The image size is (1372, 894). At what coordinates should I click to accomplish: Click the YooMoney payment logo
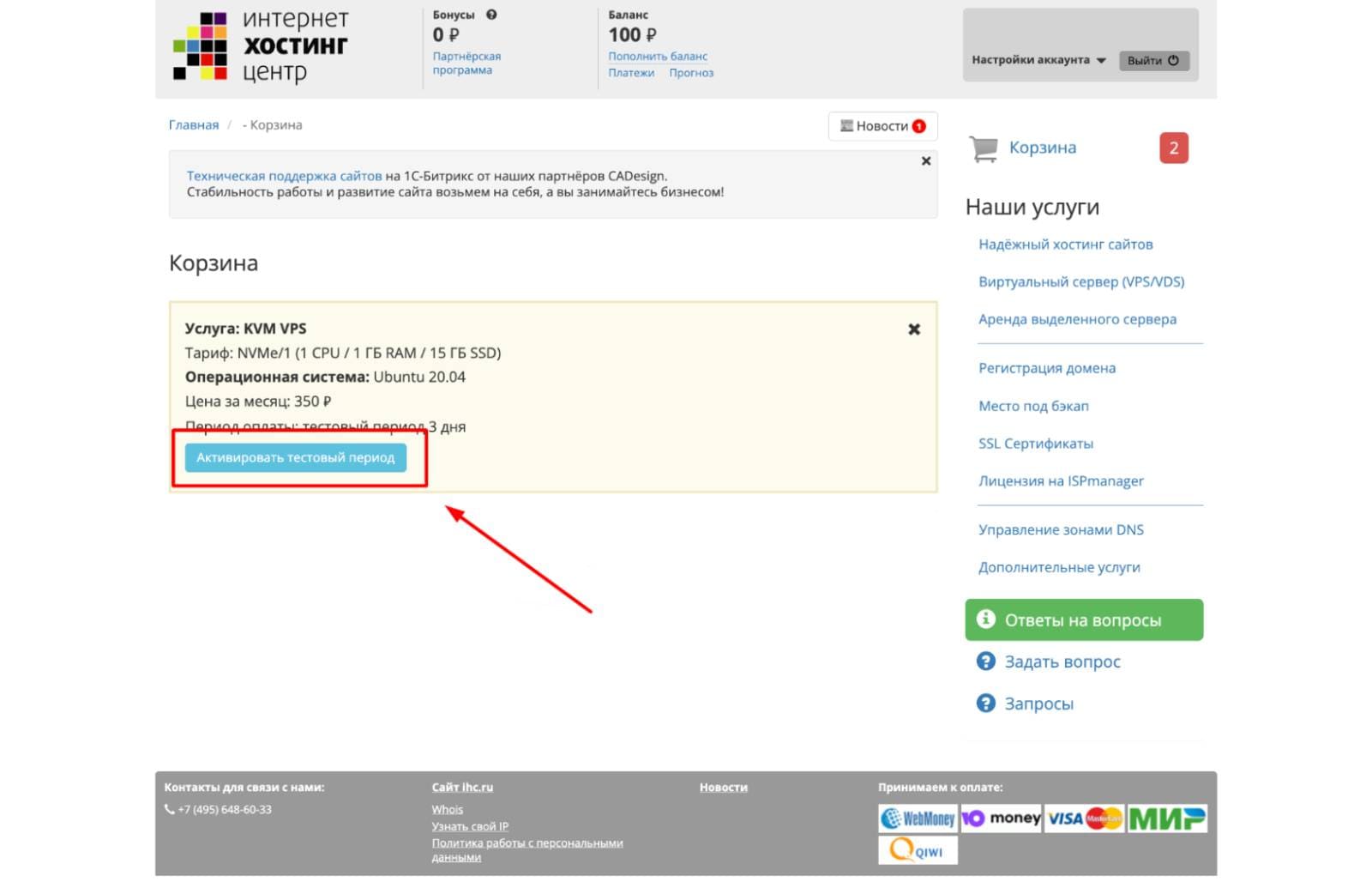pyautogui.click(x=1001, y=818)
